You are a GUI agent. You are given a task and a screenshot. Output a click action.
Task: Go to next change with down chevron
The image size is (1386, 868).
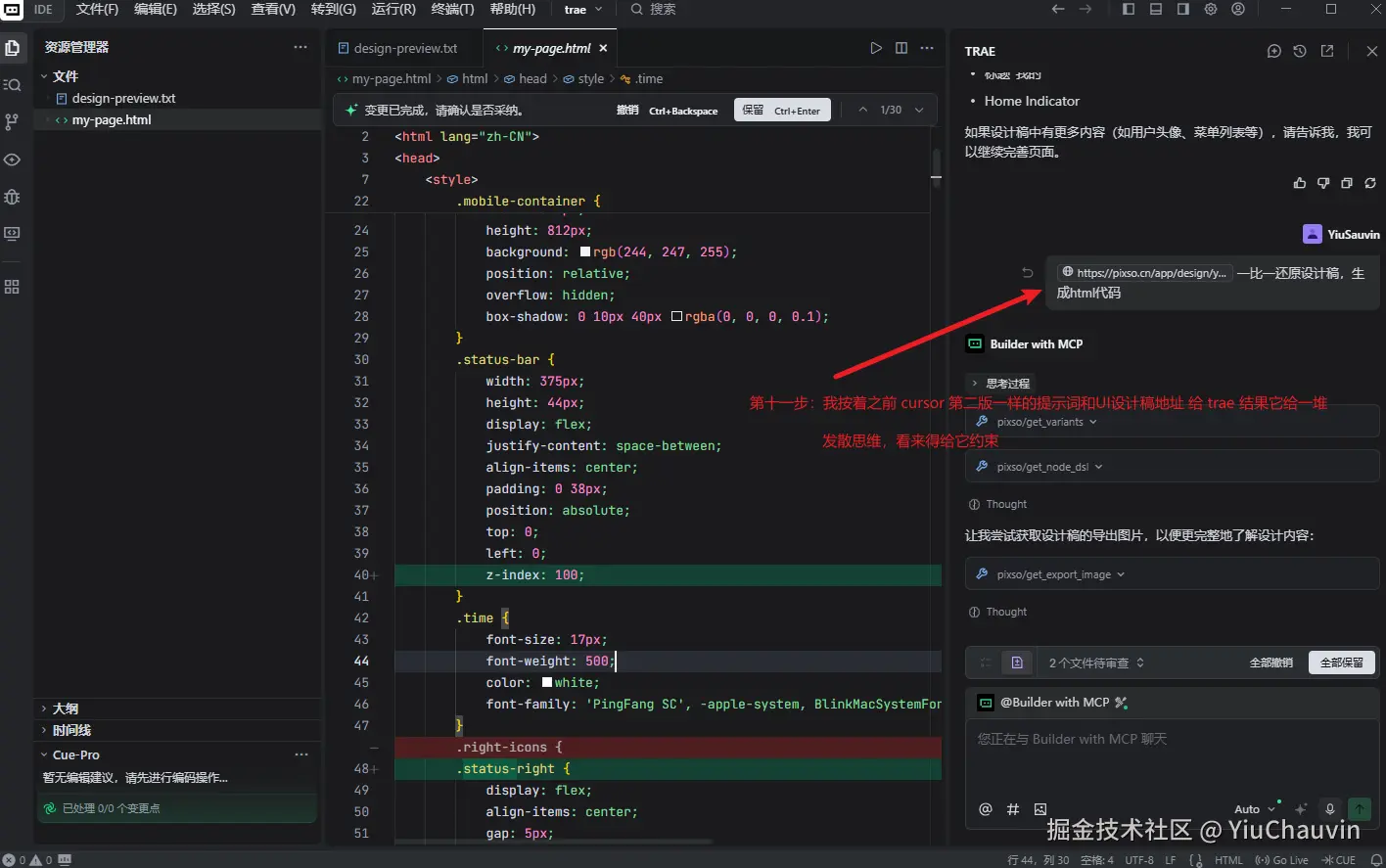point(919,110)
